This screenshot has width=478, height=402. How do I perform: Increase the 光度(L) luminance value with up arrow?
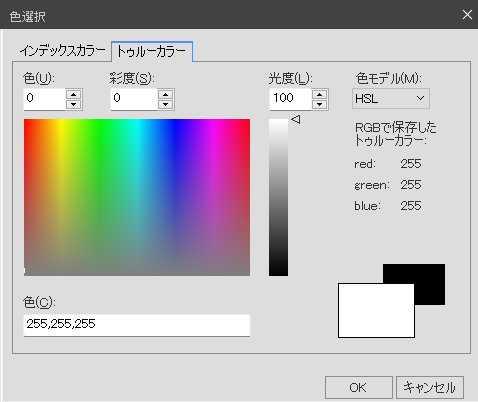(x=319, y=94)
